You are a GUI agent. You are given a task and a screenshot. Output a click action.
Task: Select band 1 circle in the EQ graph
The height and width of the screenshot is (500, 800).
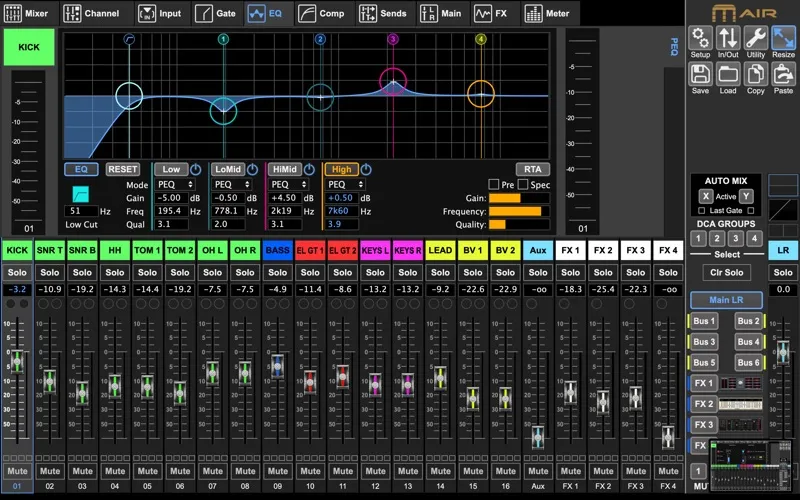(223, 111)
